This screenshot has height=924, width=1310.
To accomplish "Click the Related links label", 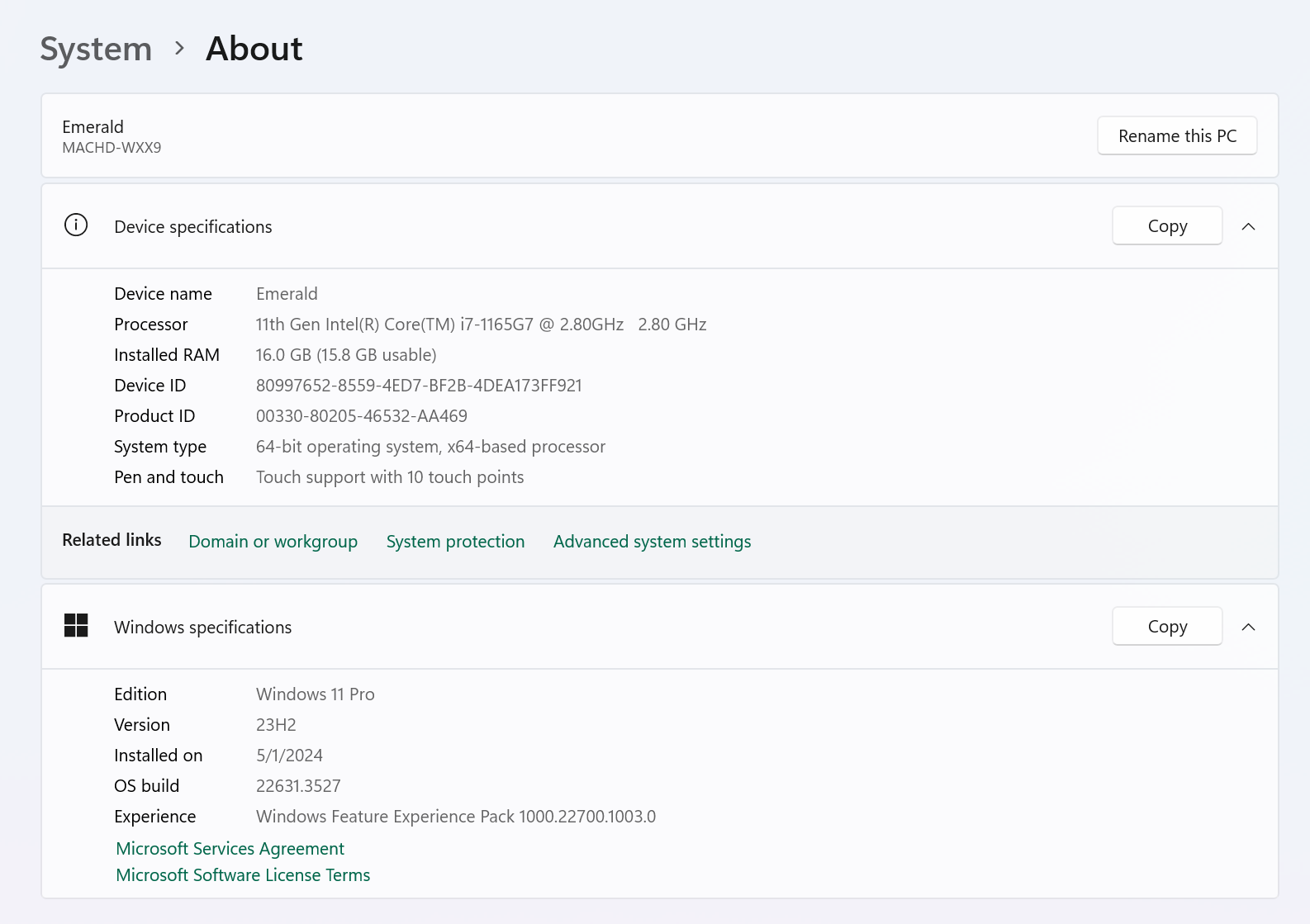I will coord(112,540).
